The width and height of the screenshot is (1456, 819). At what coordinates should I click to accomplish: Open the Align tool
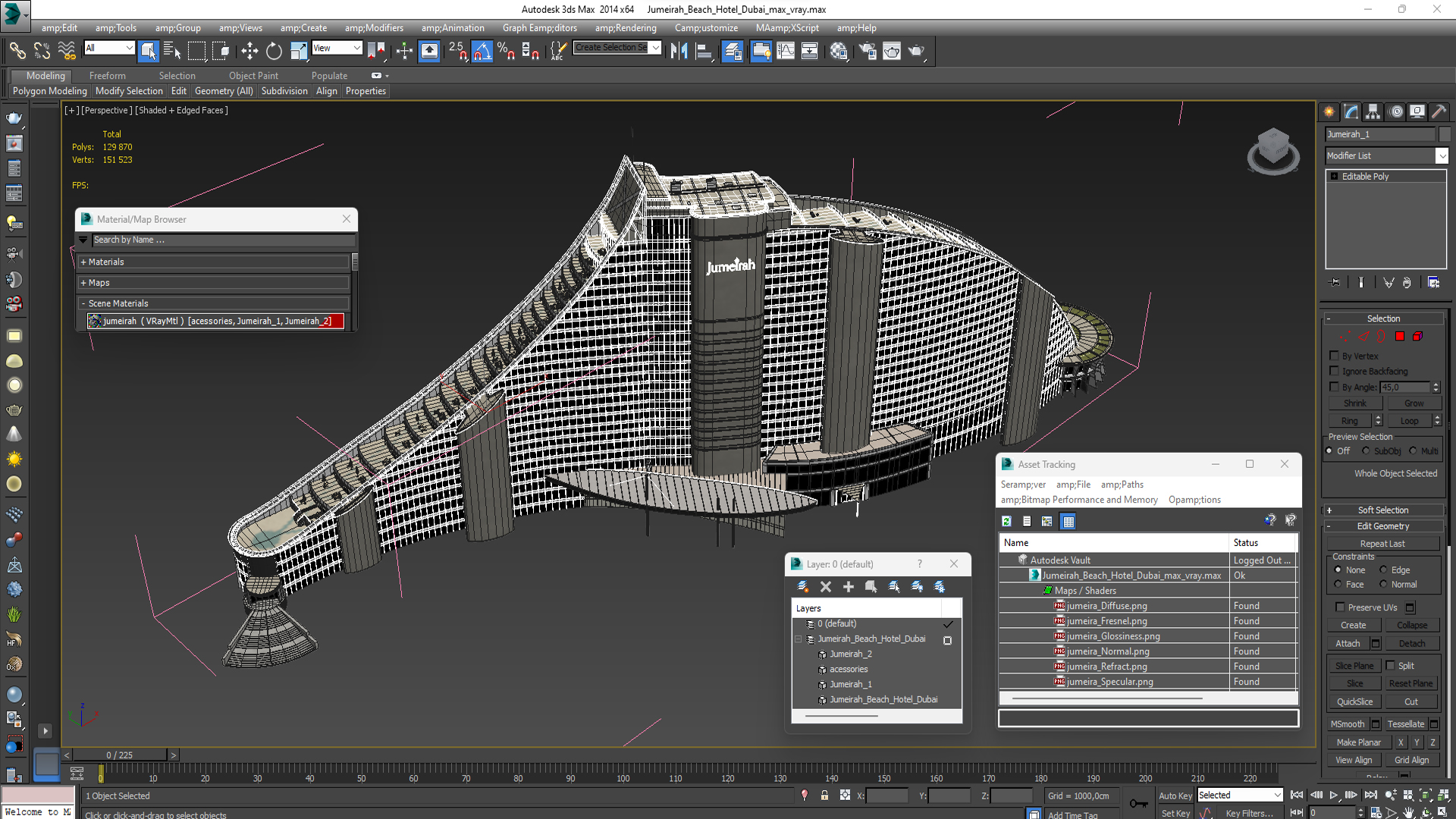pos(704,51)
